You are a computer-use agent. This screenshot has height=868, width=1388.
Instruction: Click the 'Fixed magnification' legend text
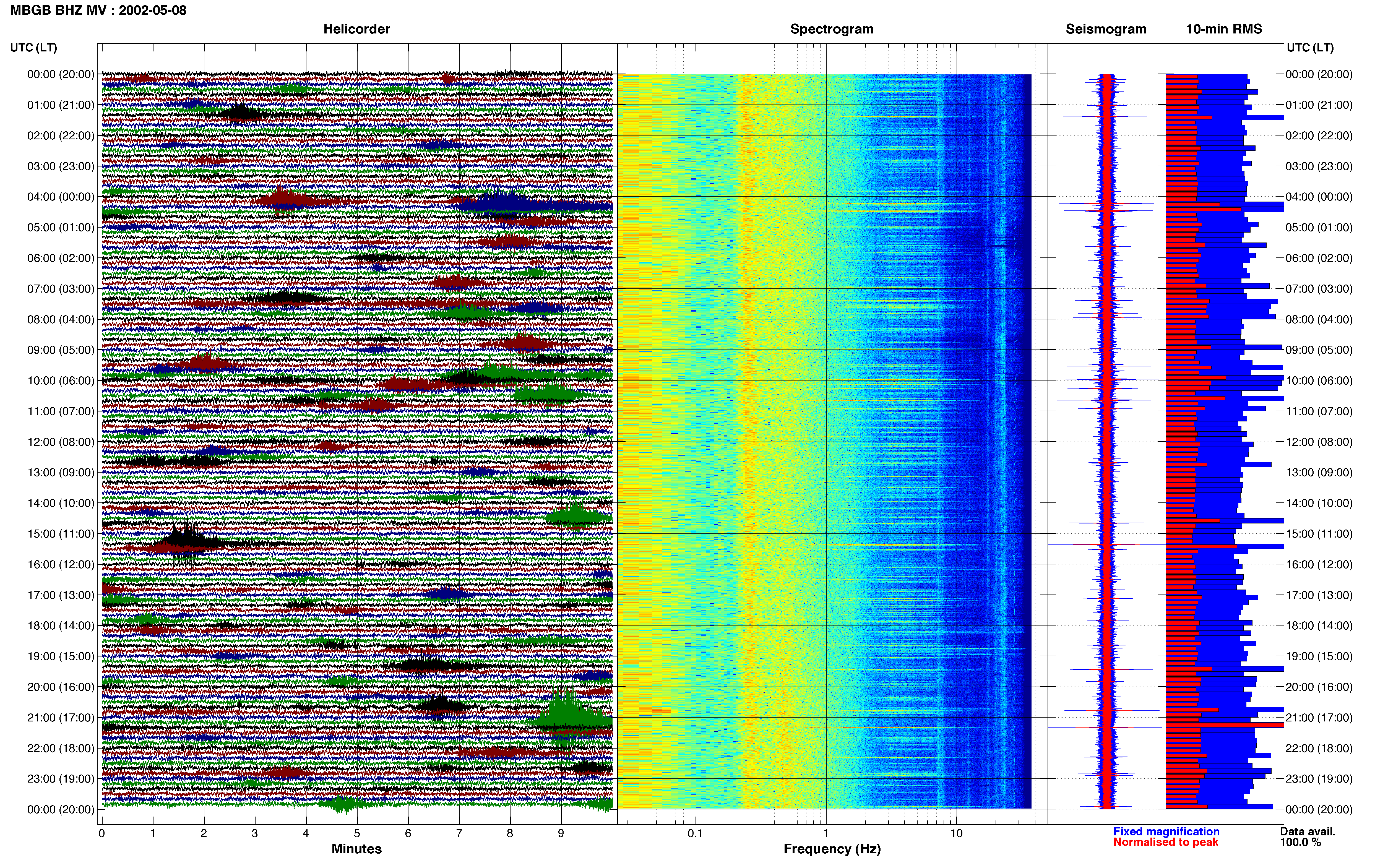click(x=1166, y=832)
